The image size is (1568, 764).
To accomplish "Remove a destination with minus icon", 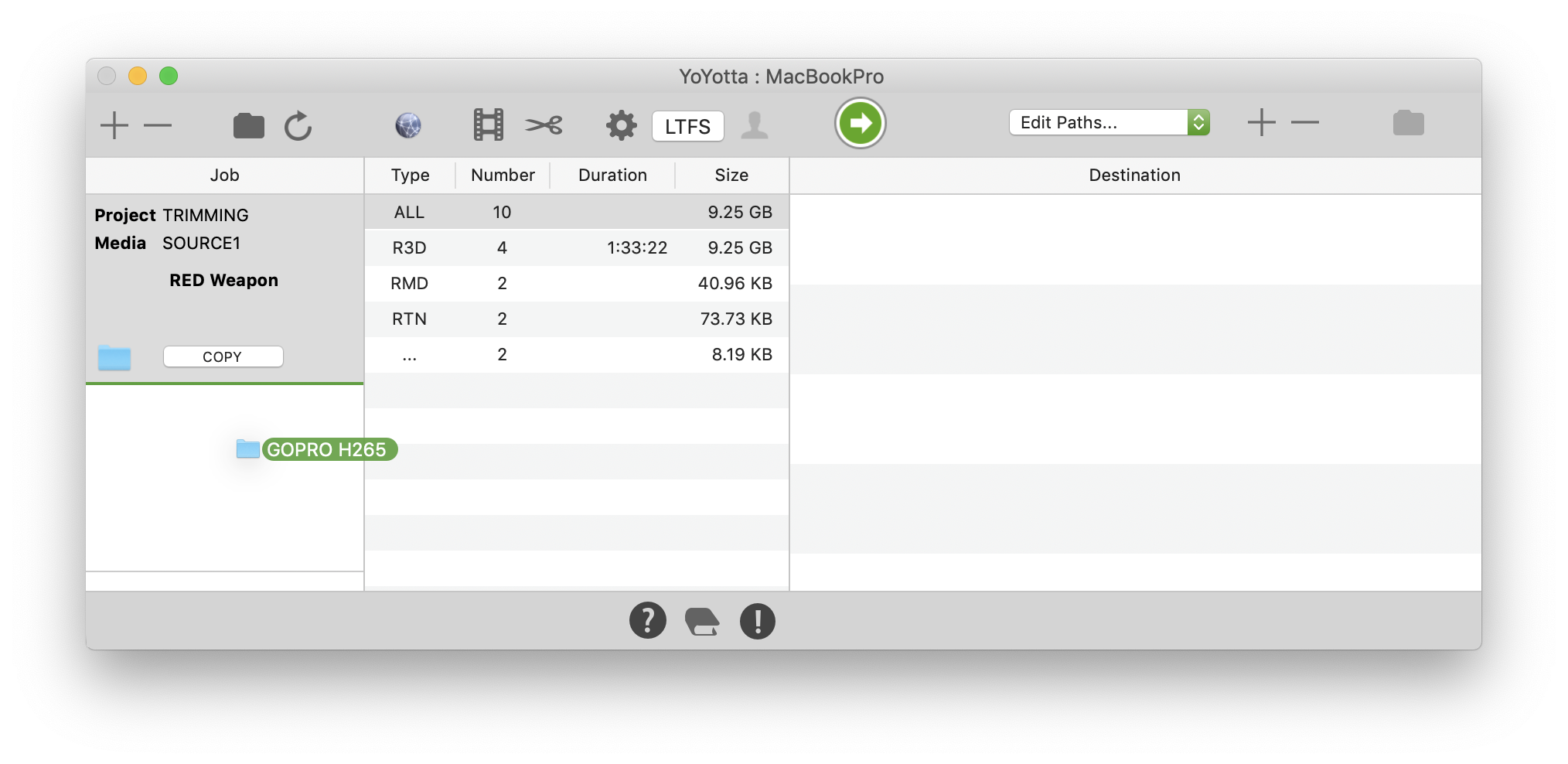I will (x=1305, y=122).
